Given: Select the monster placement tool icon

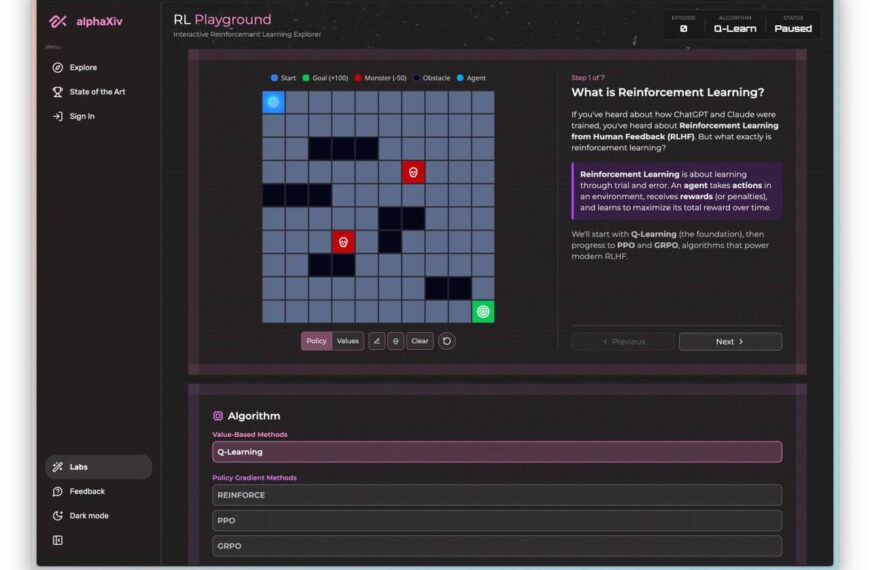Looking at the screenshot, I should point(396,341).
